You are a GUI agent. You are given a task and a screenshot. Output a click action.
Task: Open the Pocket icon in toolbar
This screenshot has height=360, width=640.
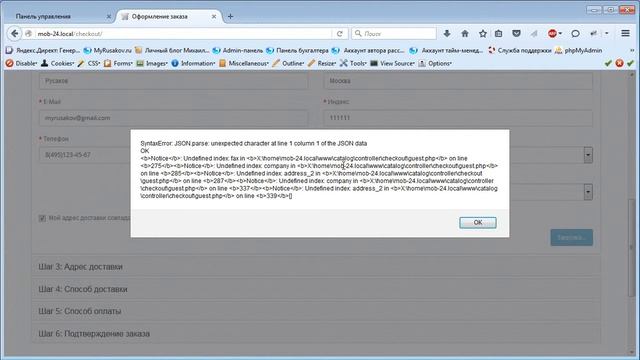pyautogui.click(x=516, y=33)
